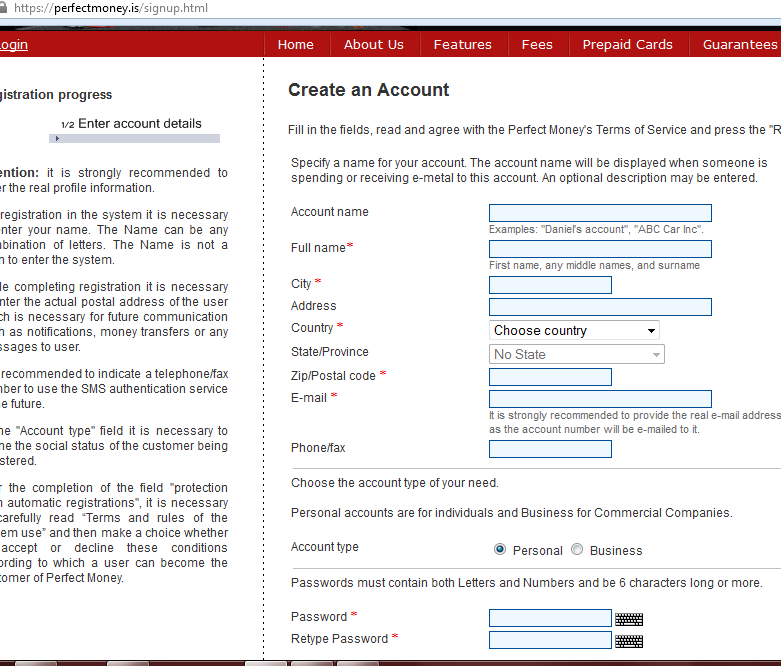
Task: Click the Phone/fax input box
Action: [x=550, y=449]
